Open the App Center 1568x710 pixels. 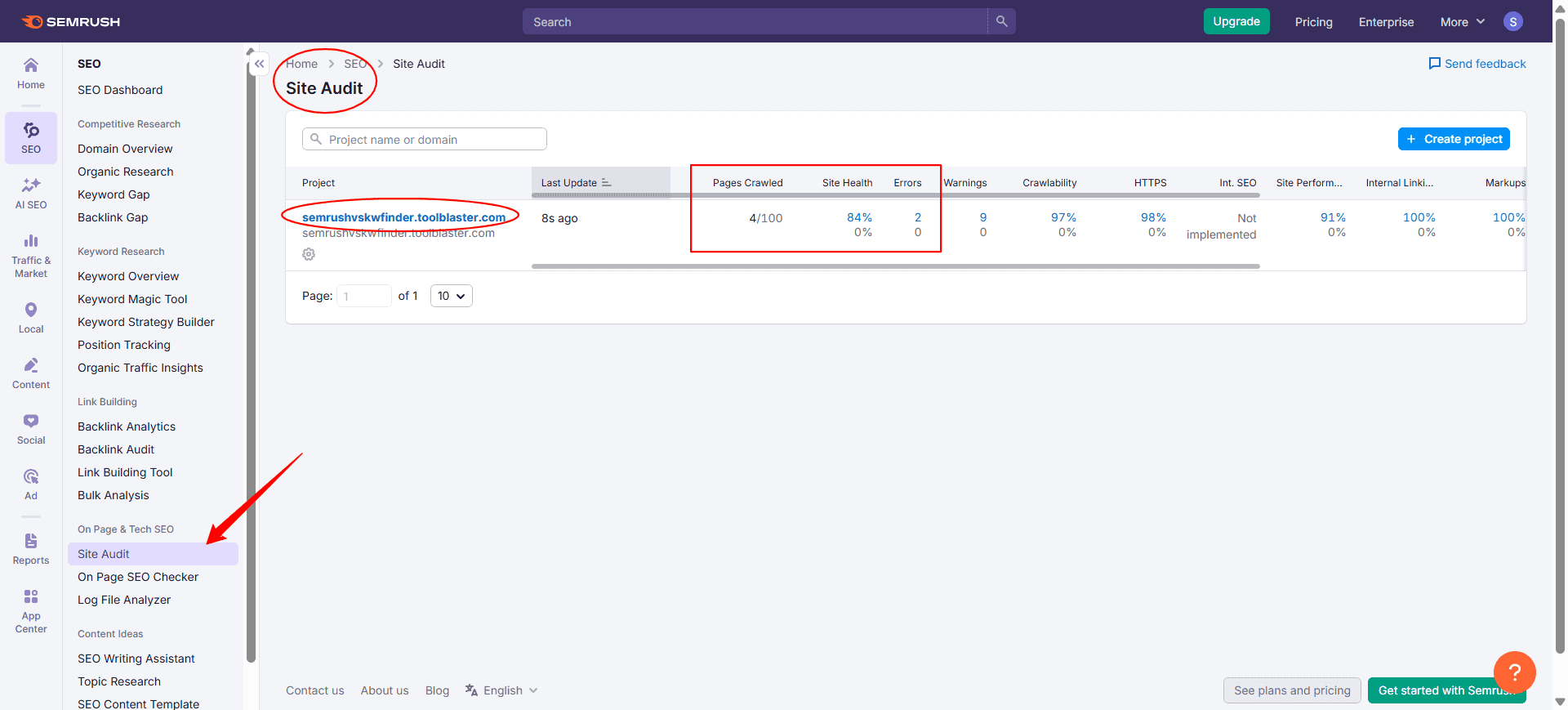pos(31,610)
